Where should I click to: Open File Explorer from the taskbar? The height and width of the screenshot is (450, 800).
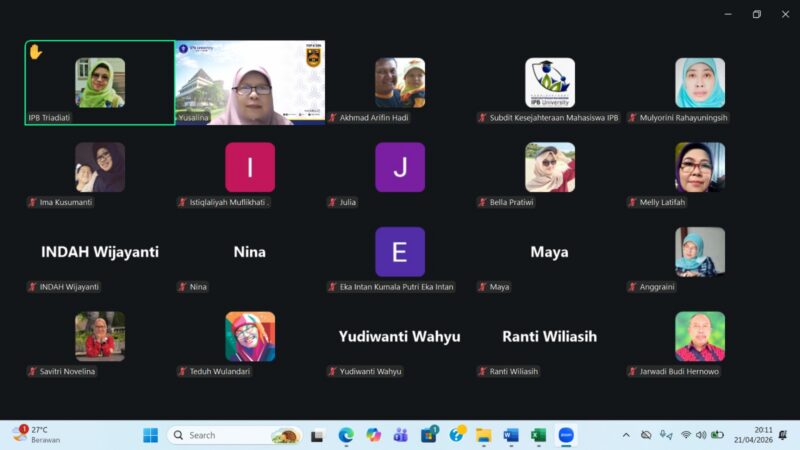tap(484, 435)
